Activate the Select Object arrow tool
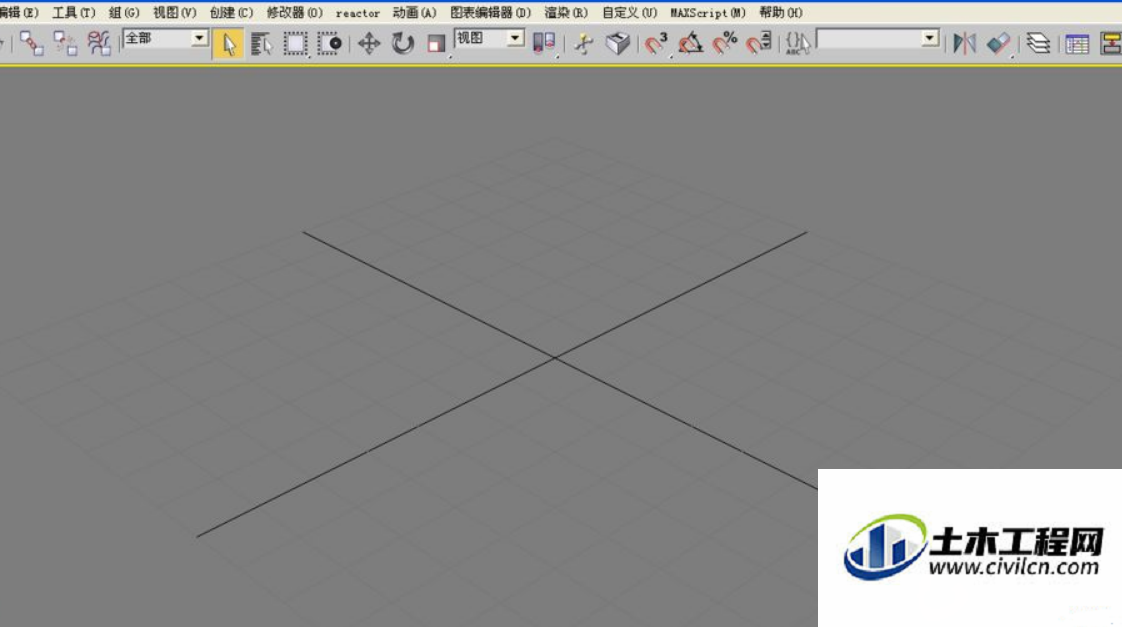This screenshot has height=627, width=1122. (228, 44)
